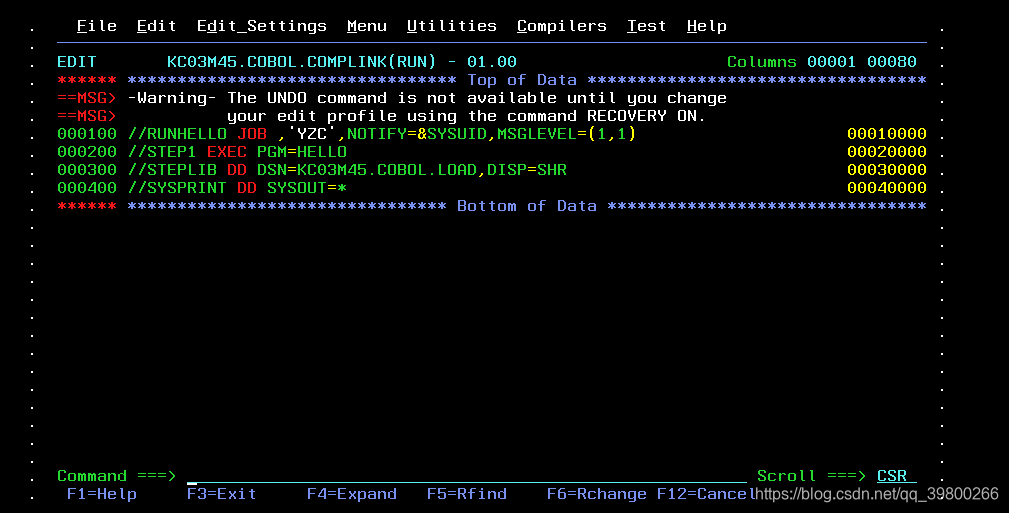Click sequence number 00020000
This screenshot has width=1009, height=513.
(x=887, y=152)
